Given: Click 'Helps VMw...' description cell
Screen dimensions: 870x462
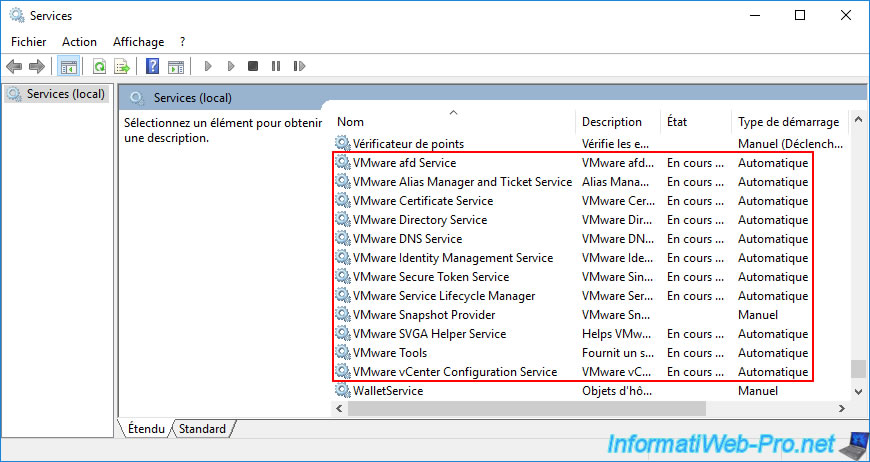Looking at the screenshot, I should [x=615, y=334].
